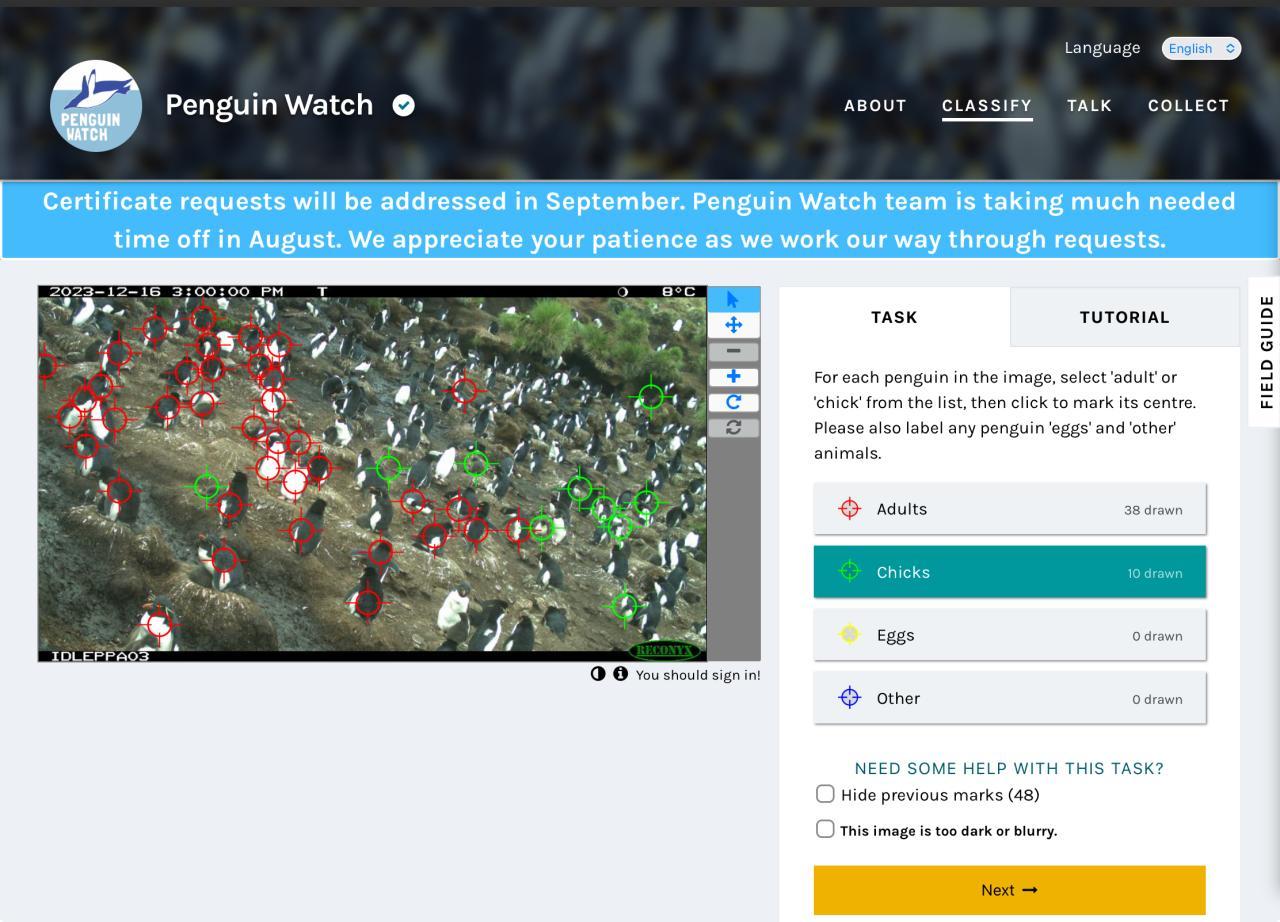Enable Hide previous marks checkbox
Viewport: 1280px width, 922px height.
825,794
